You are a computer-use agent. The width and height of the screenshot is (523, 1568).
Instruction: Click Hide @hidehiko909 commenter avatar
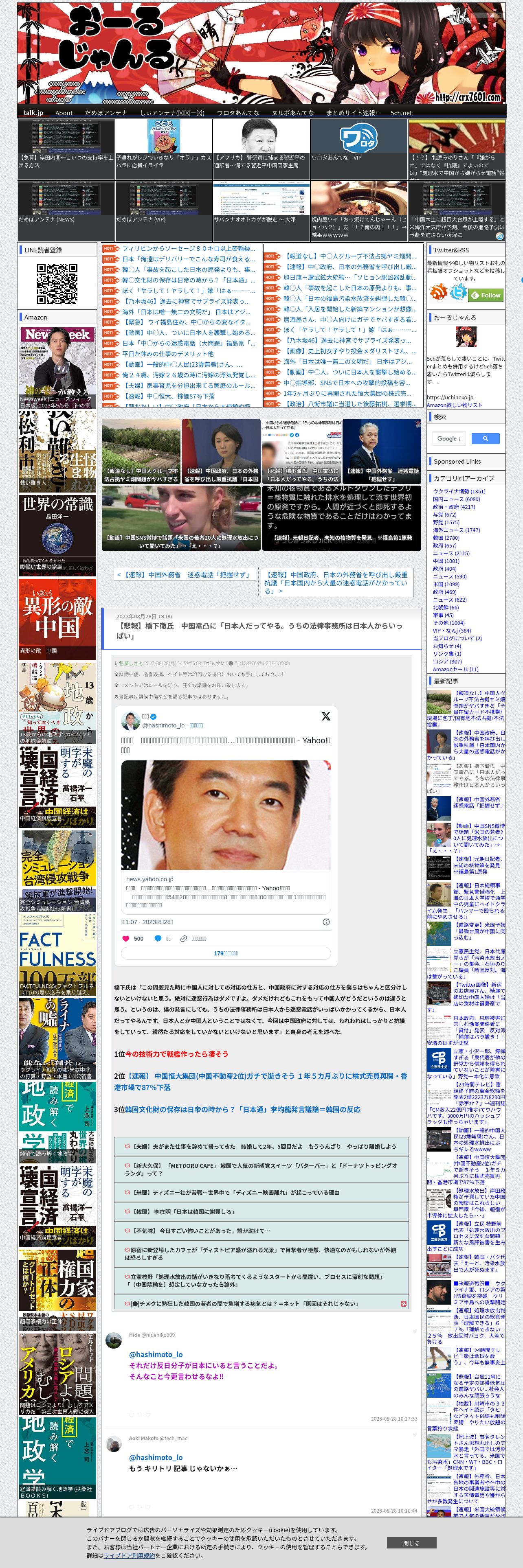[114, 1340]
